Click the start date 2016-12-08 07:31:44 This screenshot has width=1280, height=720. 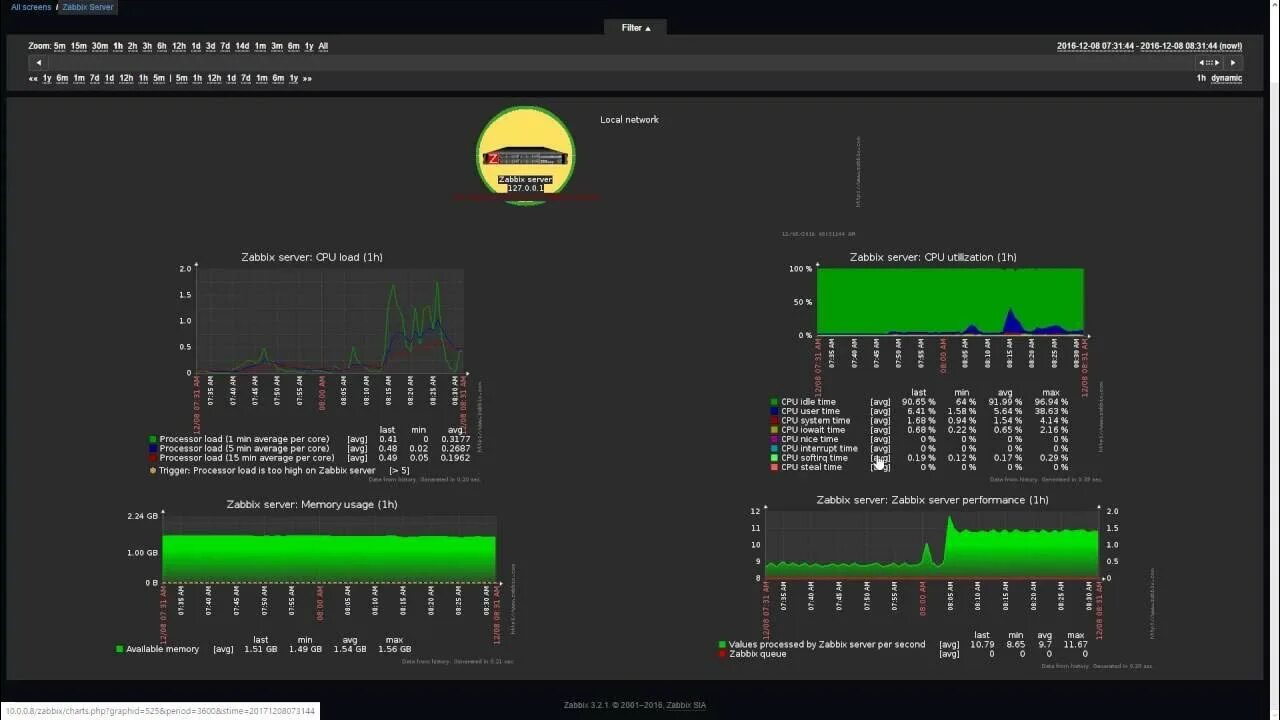1096,46
